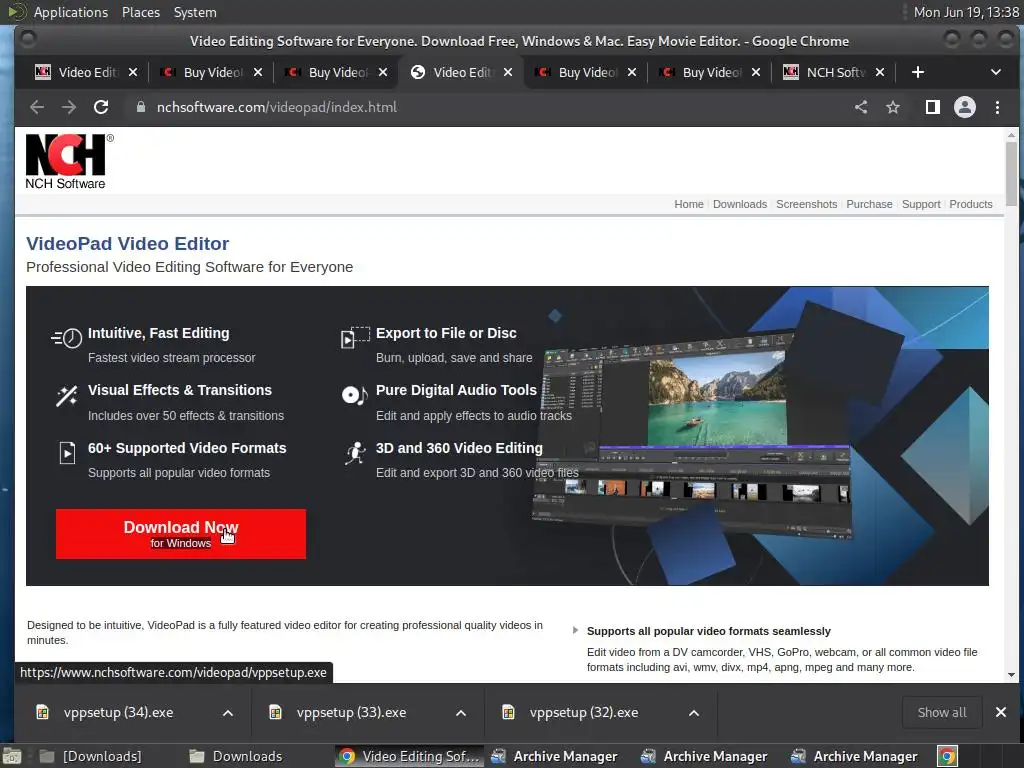Reload the current page

point(101,107)
